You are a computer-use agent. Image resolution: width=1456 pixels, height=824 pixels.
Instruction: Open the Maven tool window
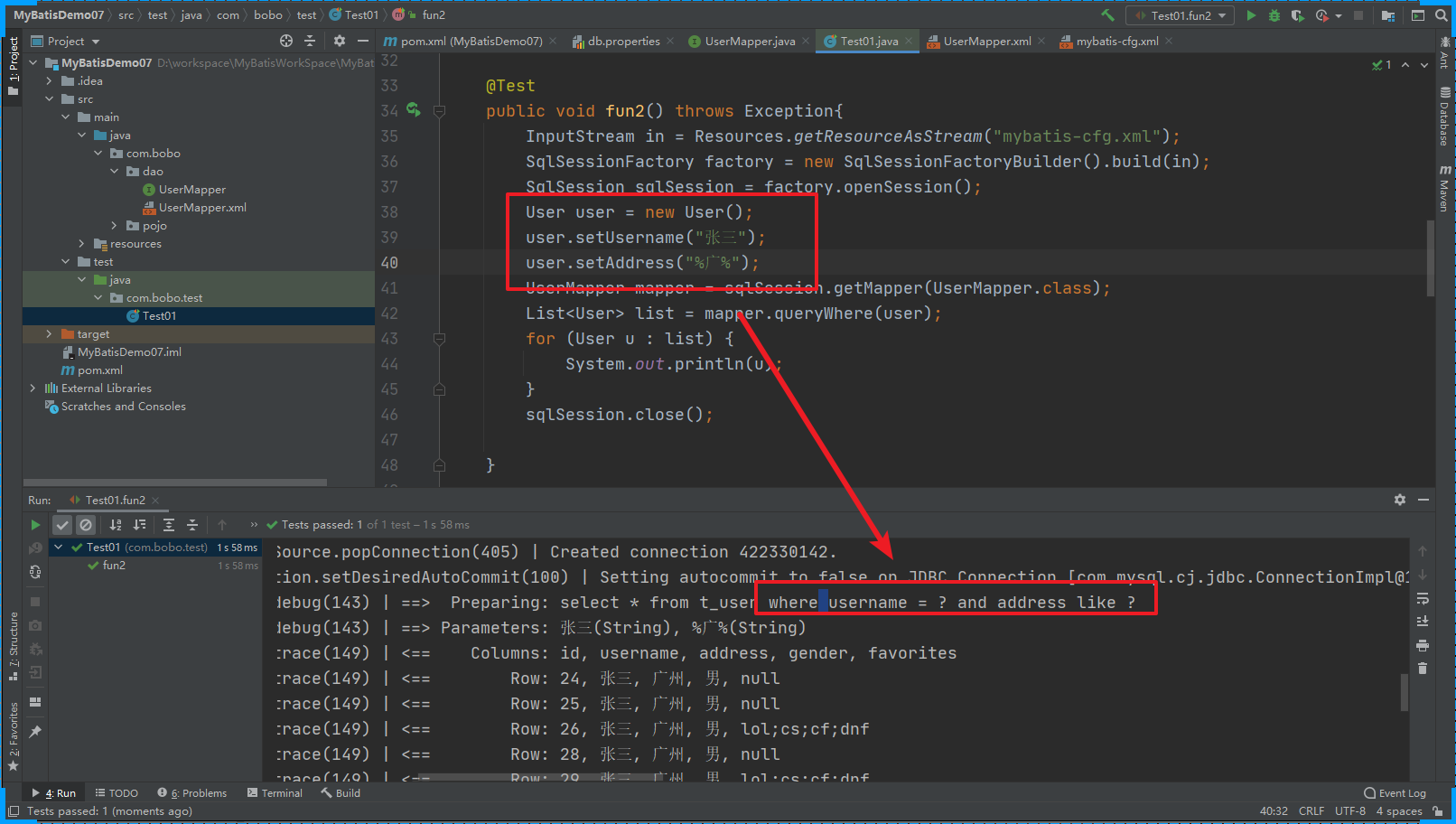pos(1445,188)
